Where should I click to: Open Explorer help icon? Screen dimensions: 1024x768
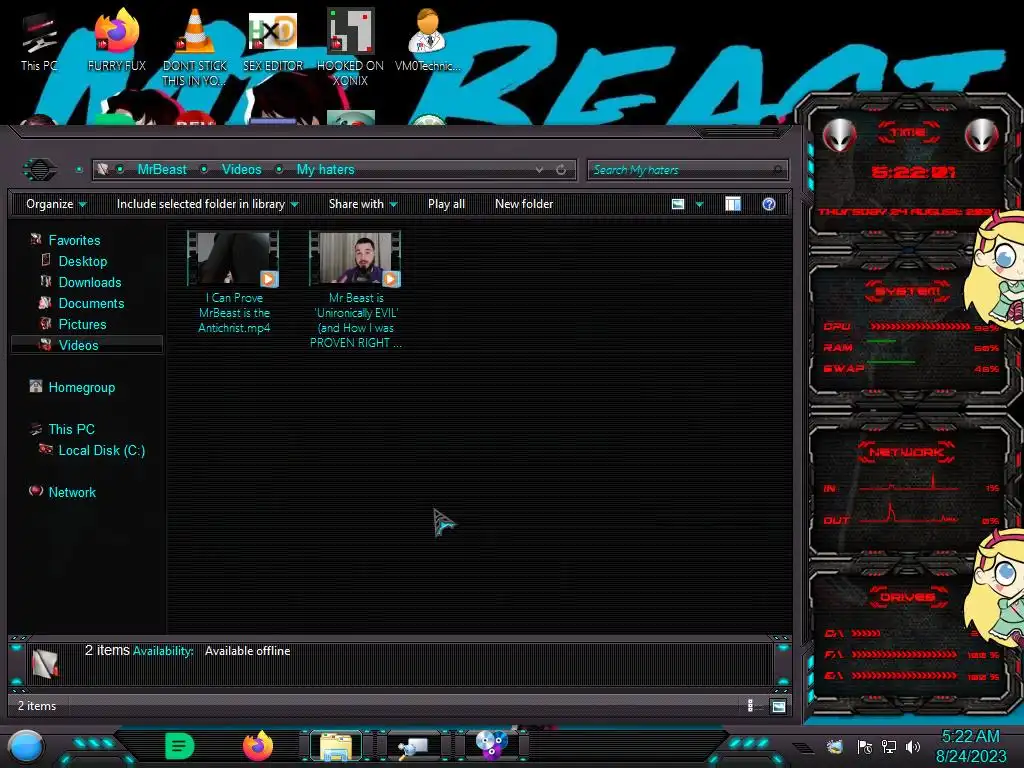[769, 204]
